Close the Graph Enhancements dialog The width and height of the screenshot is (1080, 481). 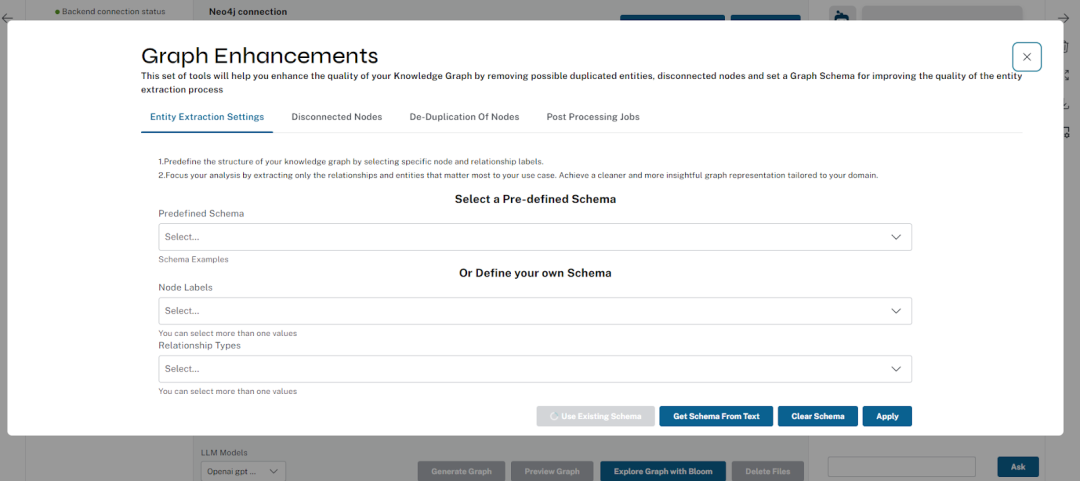[x=1026, y=57]
